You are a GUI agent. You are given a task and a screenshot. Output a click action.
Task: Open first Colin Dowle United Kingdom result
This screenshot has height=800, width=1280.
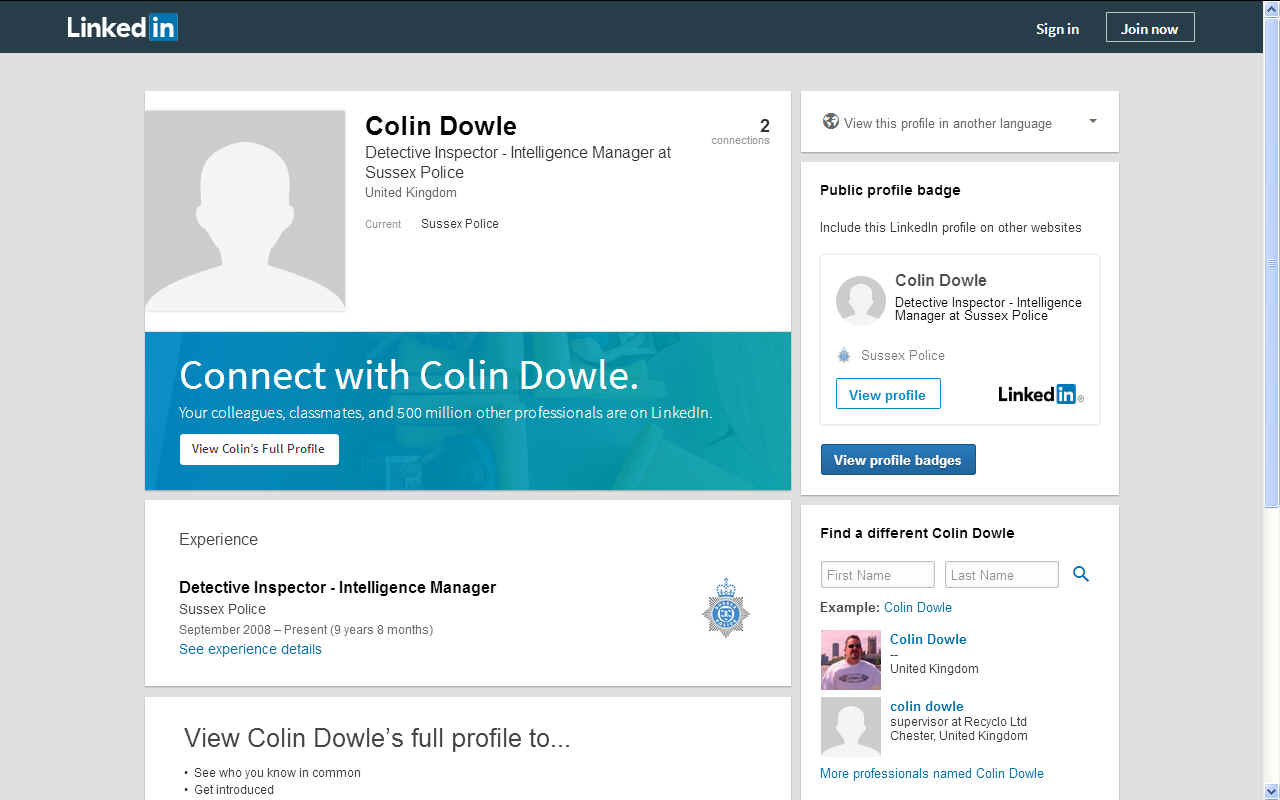[x=928, y=639]
